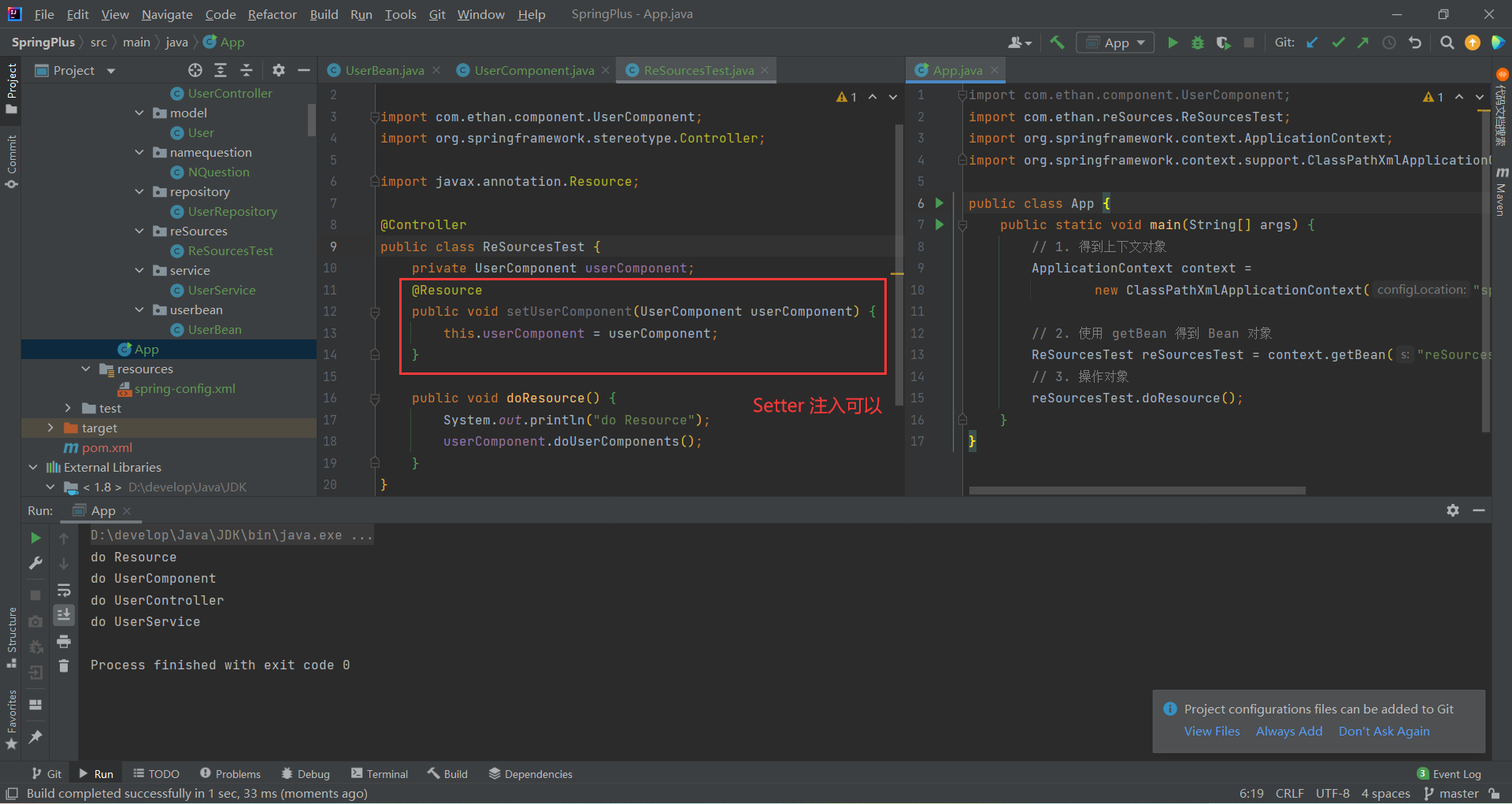Open the Refactor menu
Image resolution: width=1512 pixels, height=804 pixels.
(272, 14)
